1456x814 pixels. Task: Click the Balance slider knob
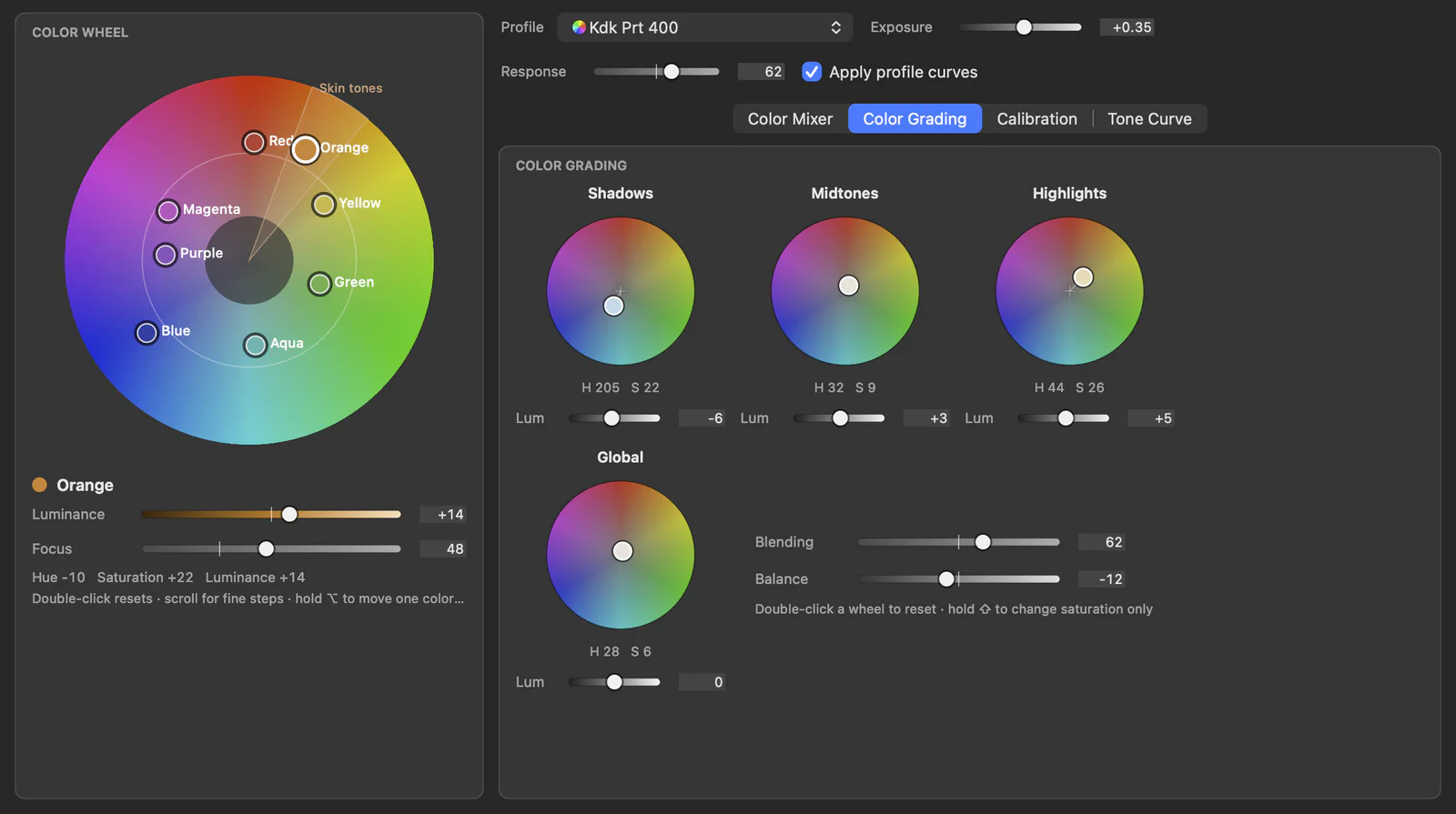coord(946,579)
